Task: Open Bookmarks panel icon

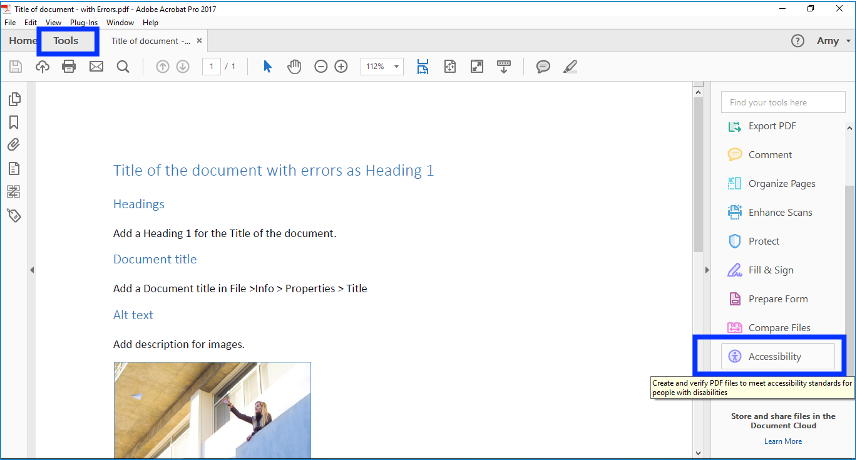Action: click(14, 122)
